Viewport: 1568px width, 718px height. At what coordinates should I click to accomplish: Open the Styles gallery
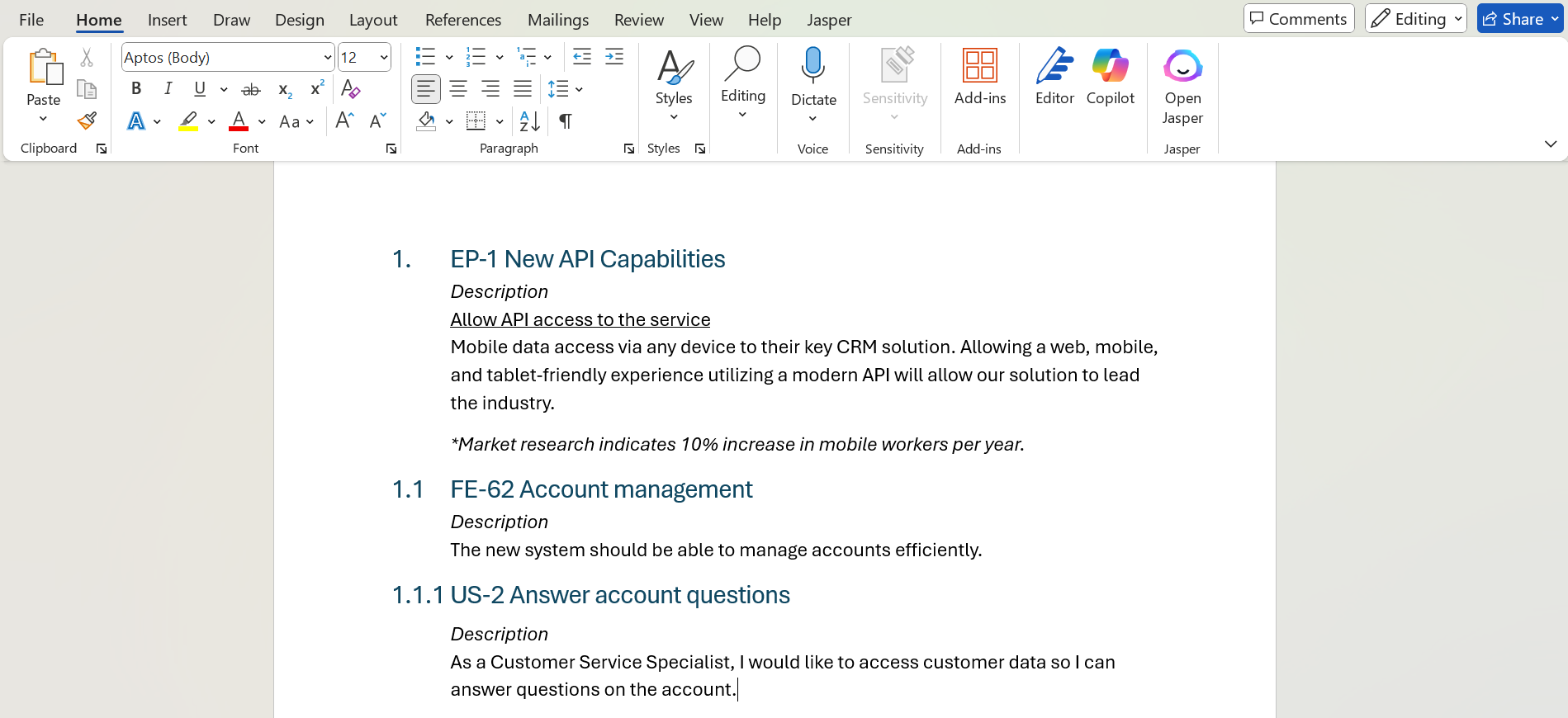[674, 86]
